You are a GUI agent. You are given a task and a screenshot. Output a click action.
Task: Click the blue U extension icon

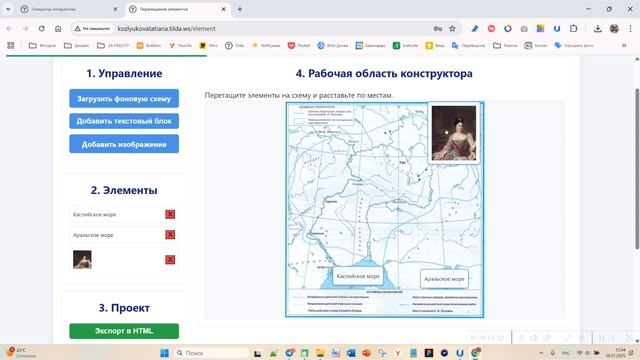click(557, 29)
